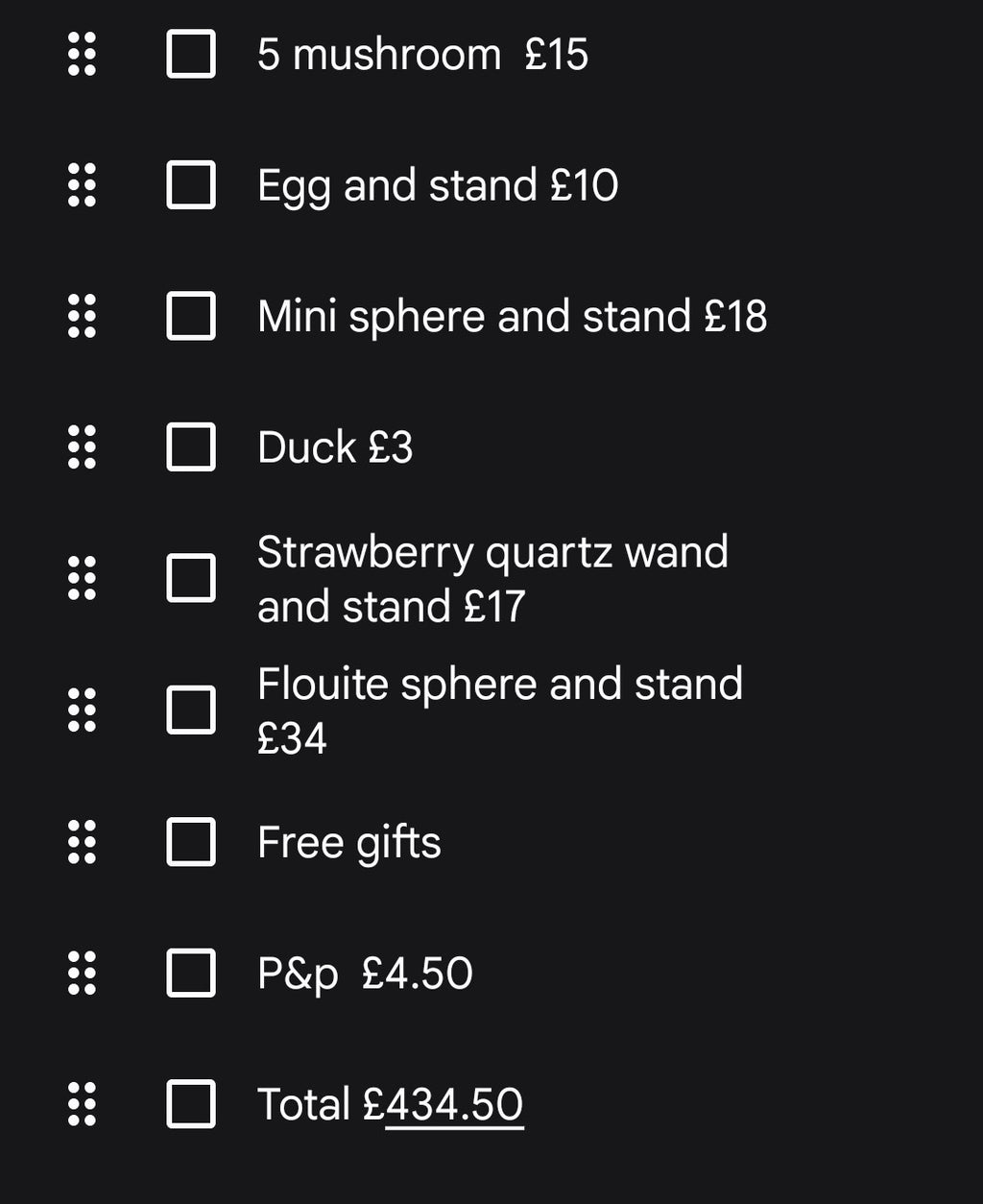Click drag handle beside 5 mushroom item
Image resolution: width=983 pixels, height=1204 pixels.
click(83, 54)
